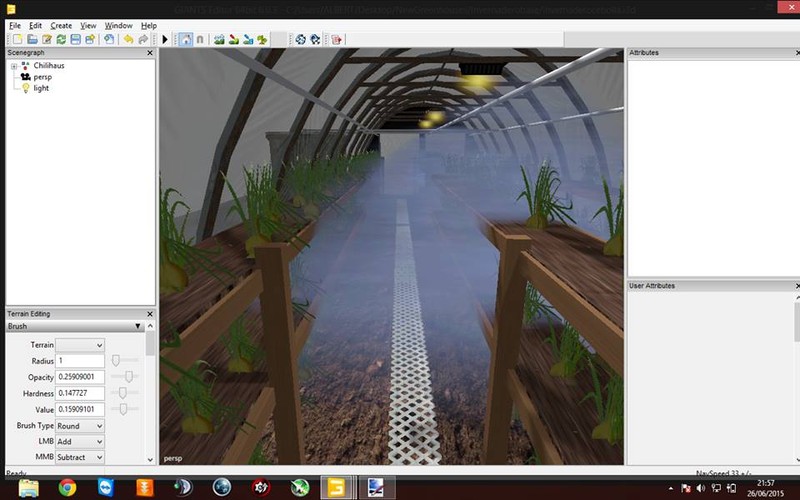Open the Terrain dropdown
Screen dimensions: 800x500
[x=80, y=345]
